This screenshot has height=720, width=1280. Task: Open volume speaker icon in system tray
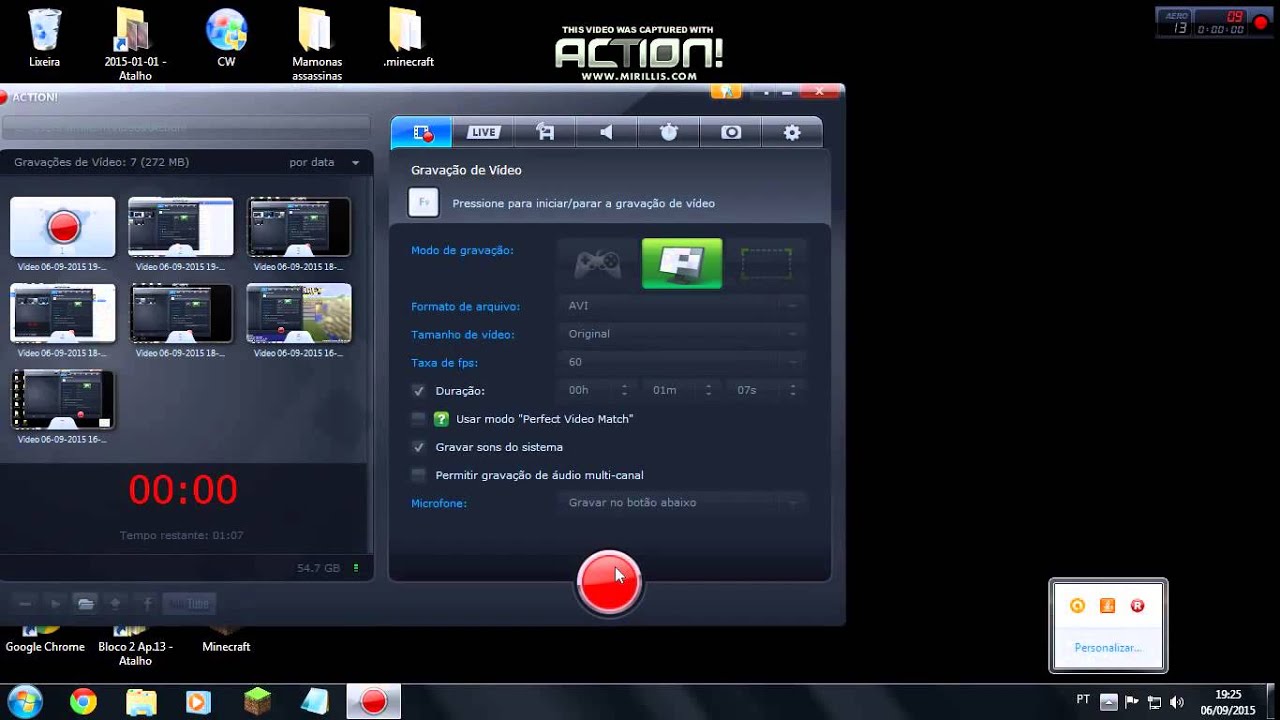[1177, 702]
